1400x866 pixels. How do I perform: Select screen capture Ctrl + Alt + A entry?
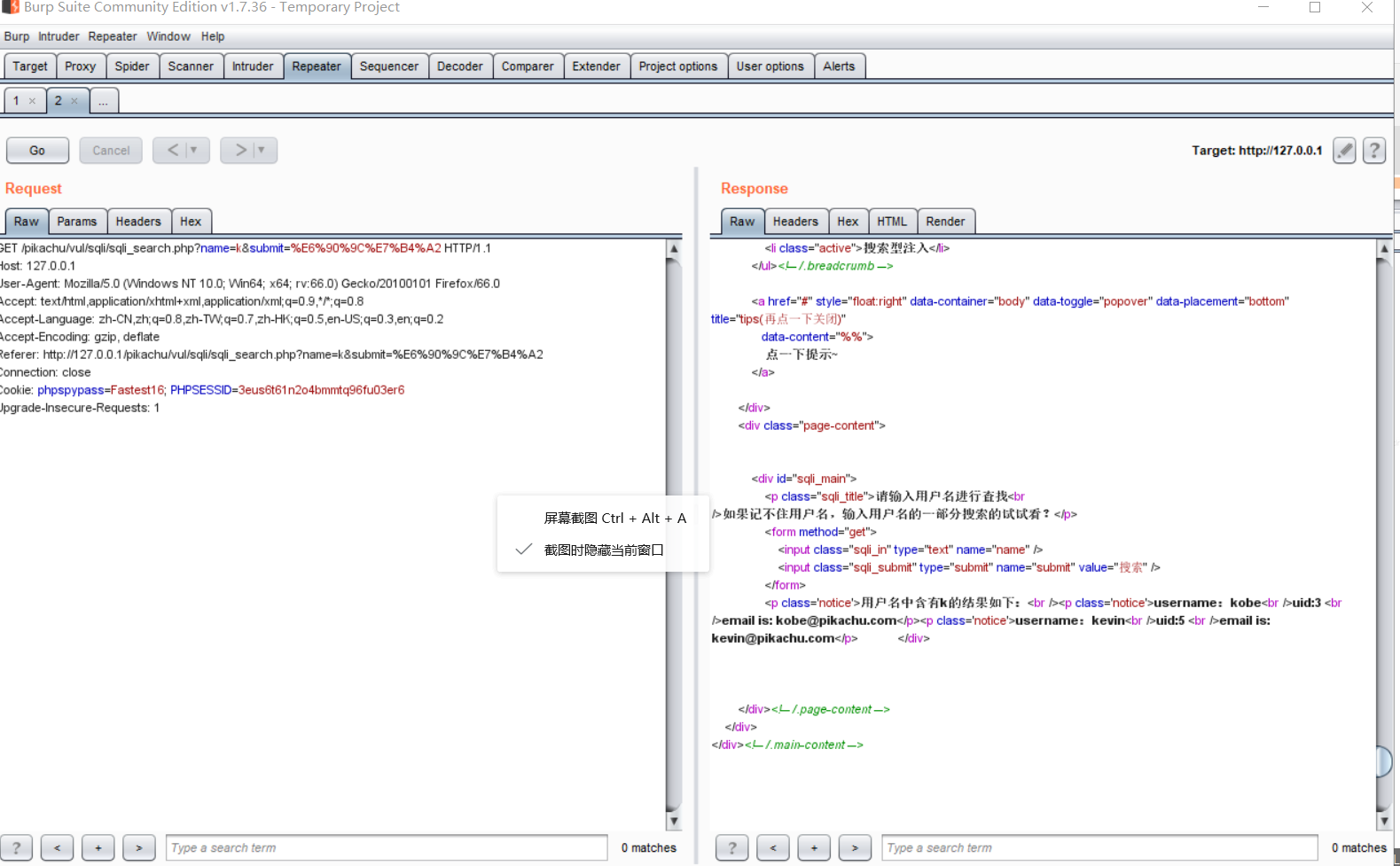click(x=614, y=519)
